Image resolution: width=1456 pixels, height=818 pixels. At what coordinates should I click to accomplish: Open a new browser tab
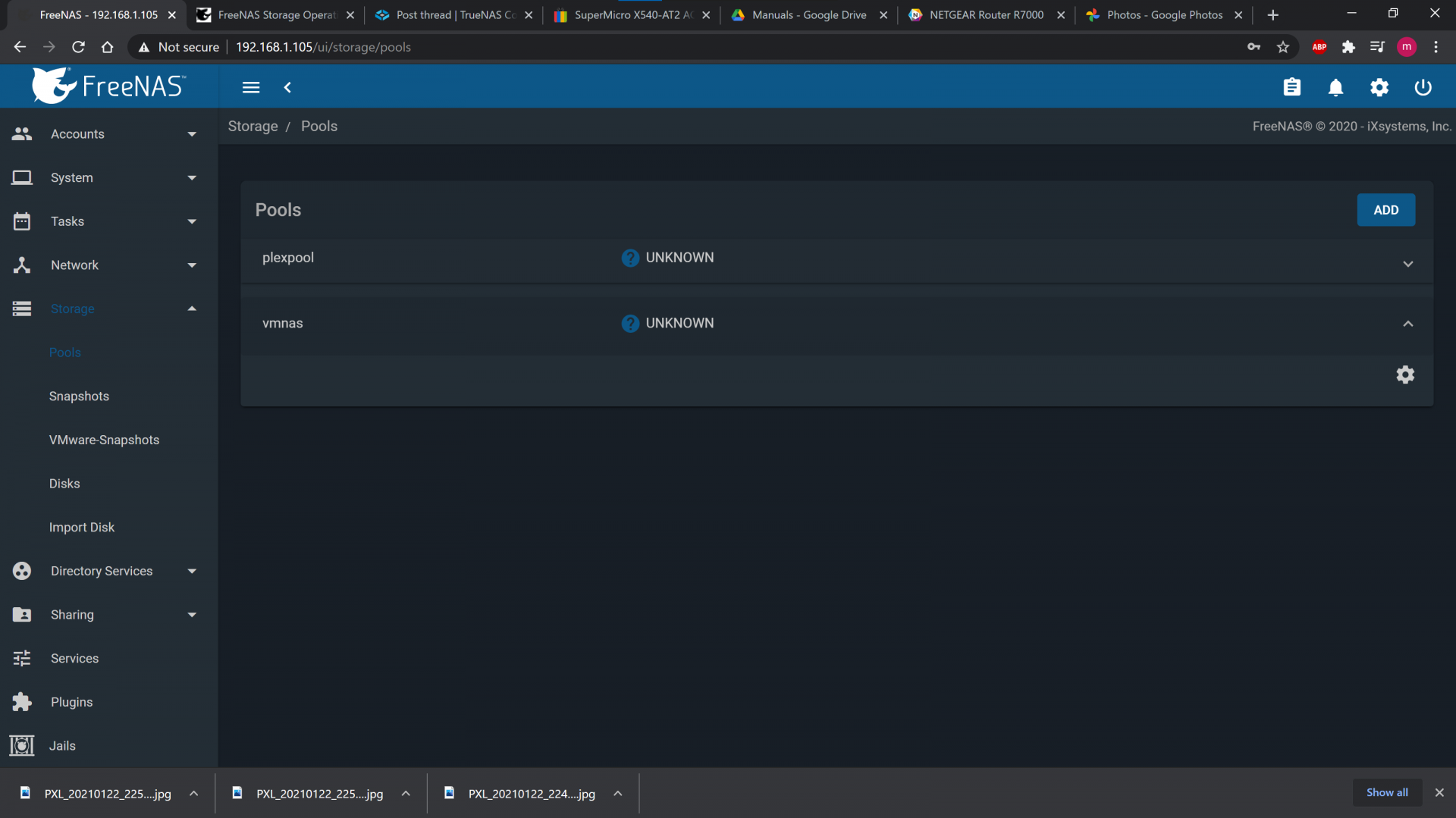[x=1272, y=15]
